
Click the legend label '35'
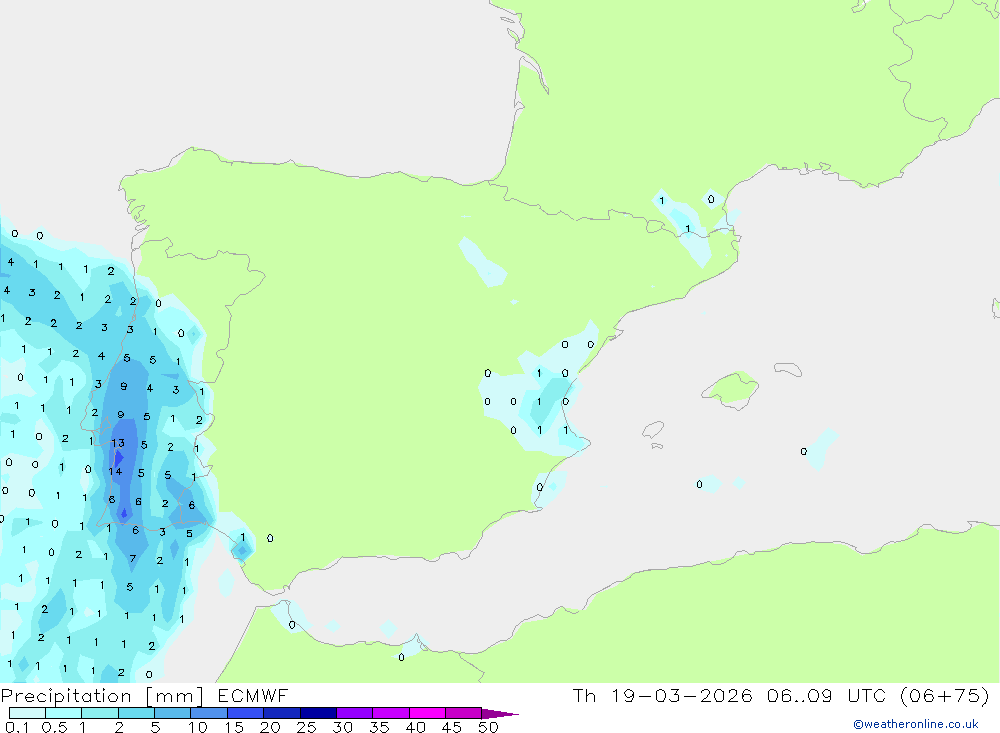379,727
